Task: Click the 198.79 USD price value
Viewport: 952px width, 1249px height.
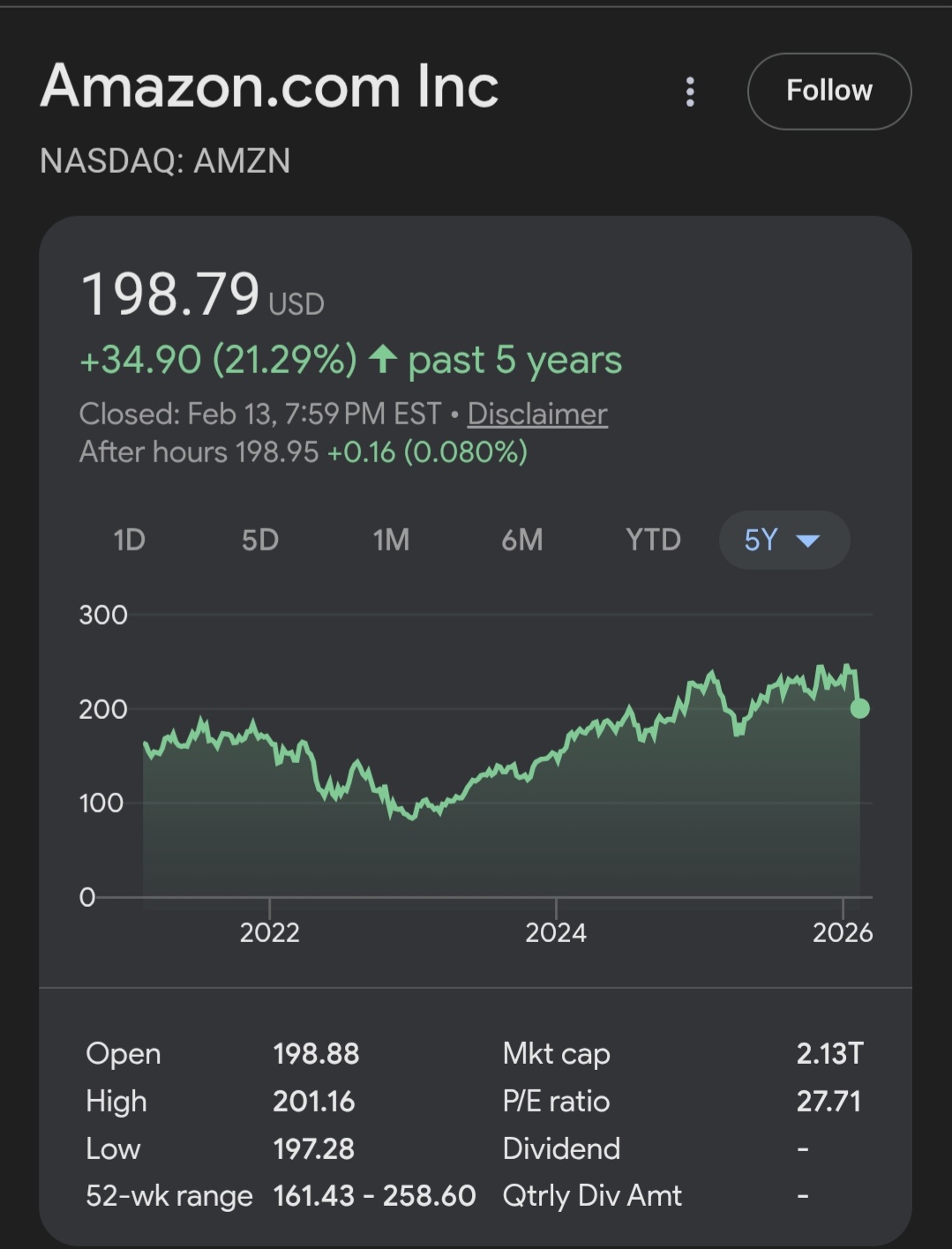Action: click(202, 294)
